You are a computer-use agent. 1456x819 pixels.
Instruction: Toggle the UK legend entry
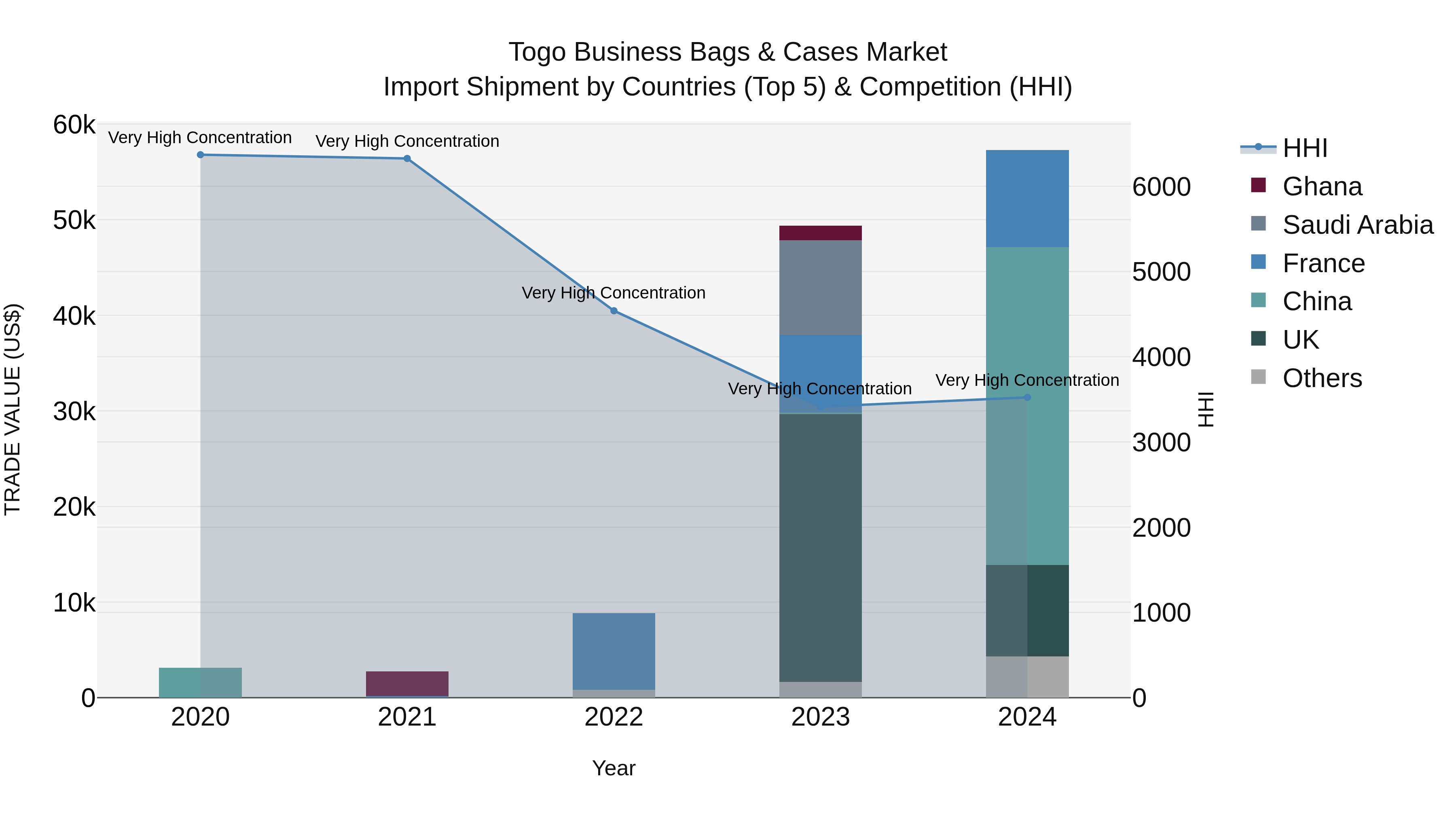click(1285, 340)
